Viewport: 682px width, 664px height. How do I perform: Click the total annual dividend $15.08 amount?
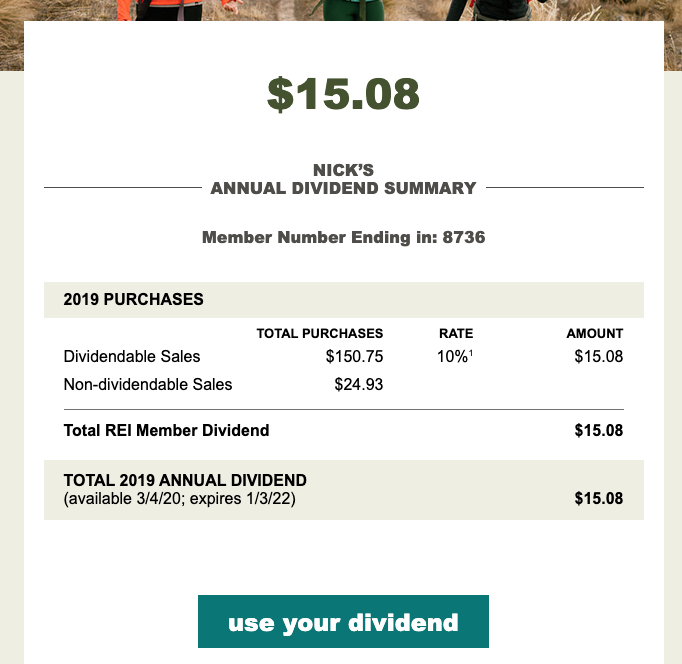[598, 498]
